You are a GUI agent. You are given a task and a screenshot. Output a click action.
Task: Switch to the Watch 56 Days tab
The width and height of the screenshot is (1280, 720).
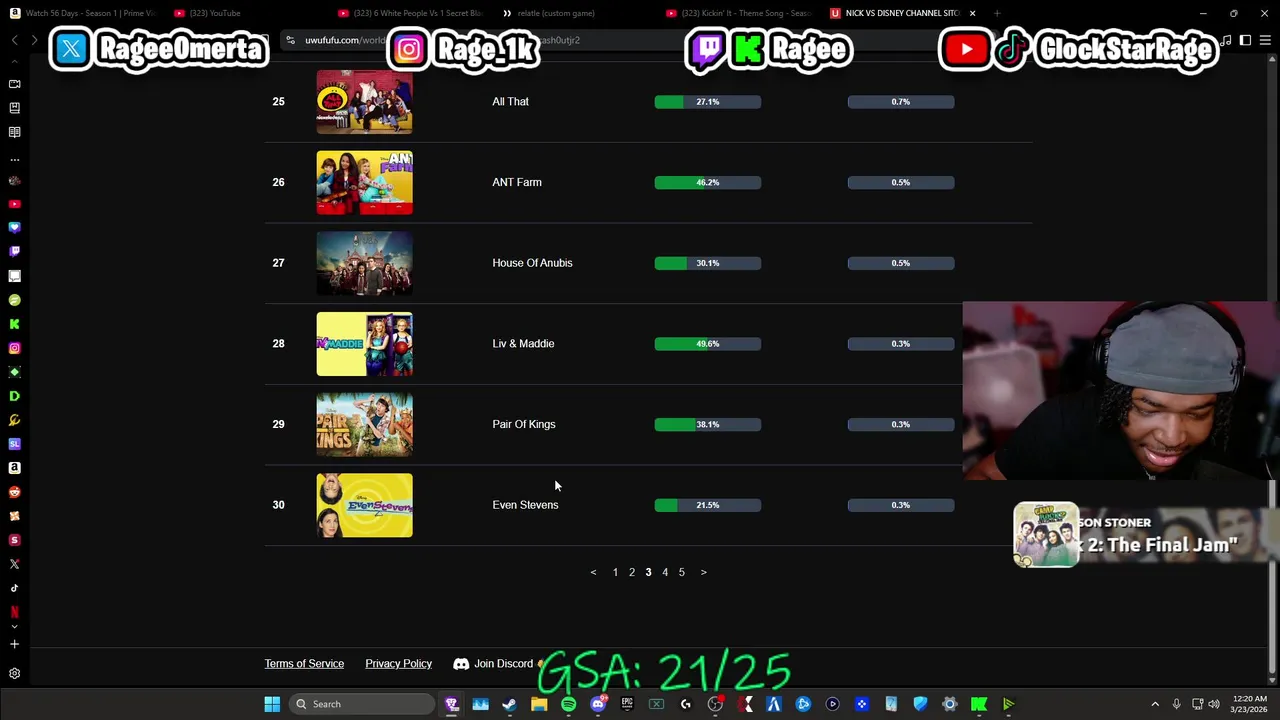click(82, 13)
